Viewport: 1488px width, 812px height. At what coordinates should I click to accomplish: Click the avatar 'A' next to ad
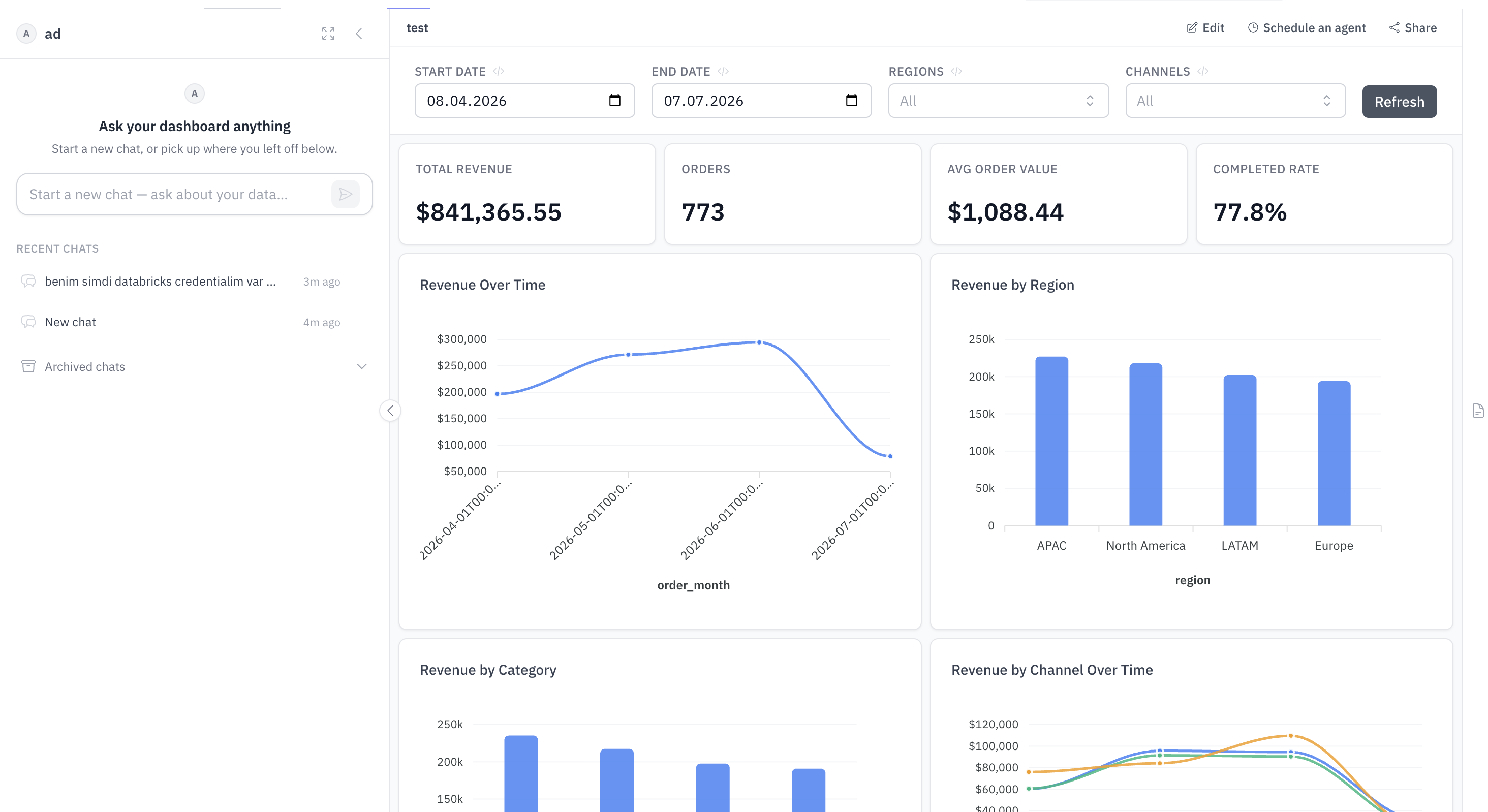coord(26,34)
